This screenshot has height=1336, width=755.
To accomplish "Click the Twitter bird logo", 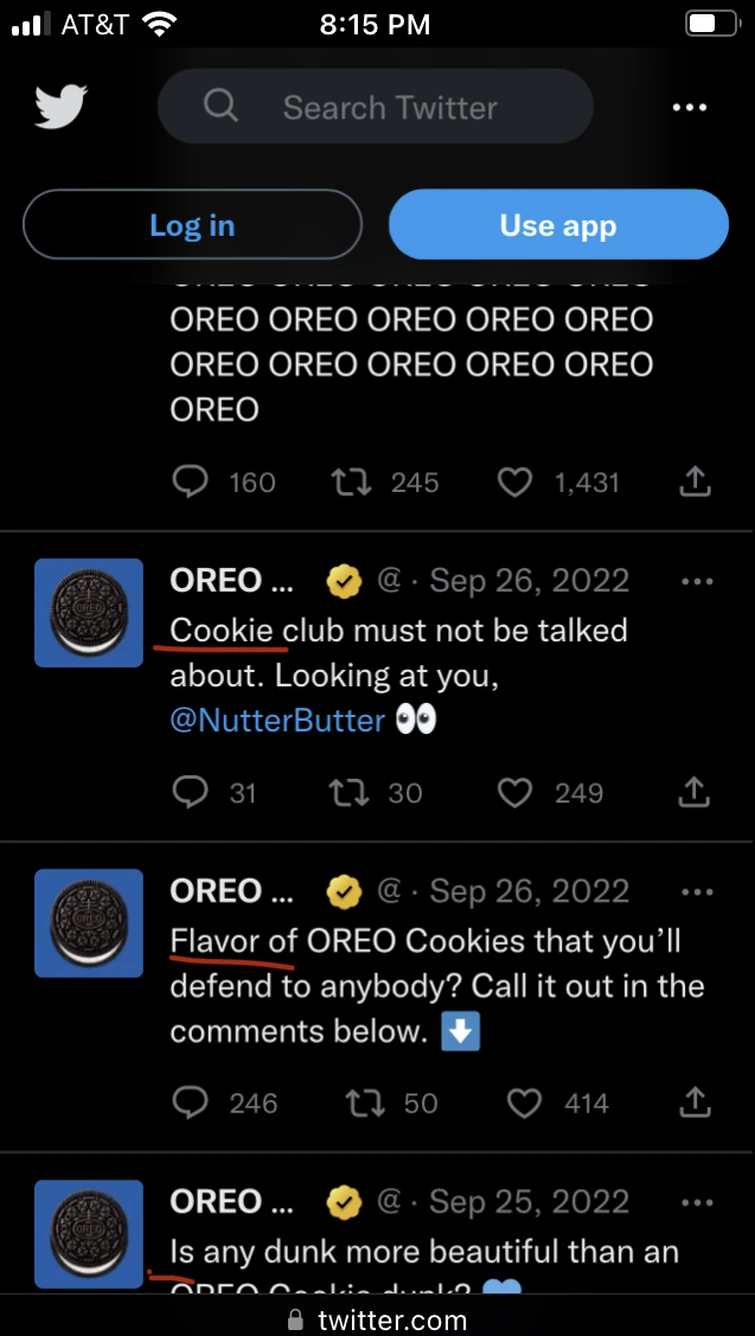I will coord(60,106).
